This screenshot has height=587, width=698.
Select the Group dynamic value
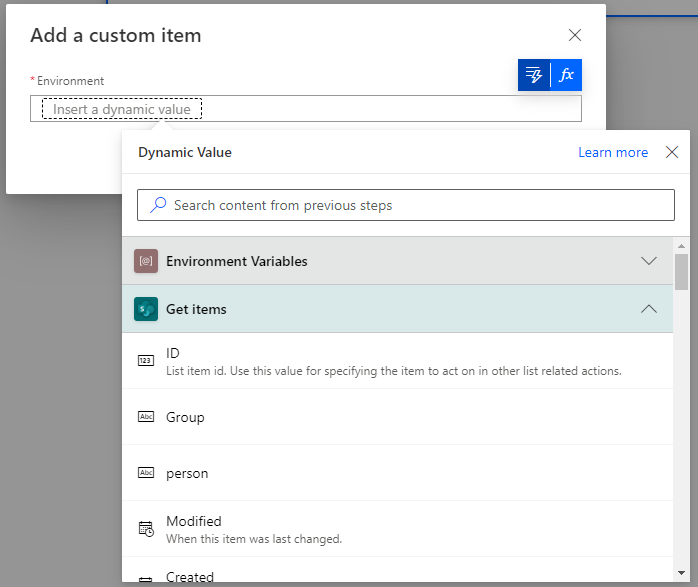click(397, 417)
